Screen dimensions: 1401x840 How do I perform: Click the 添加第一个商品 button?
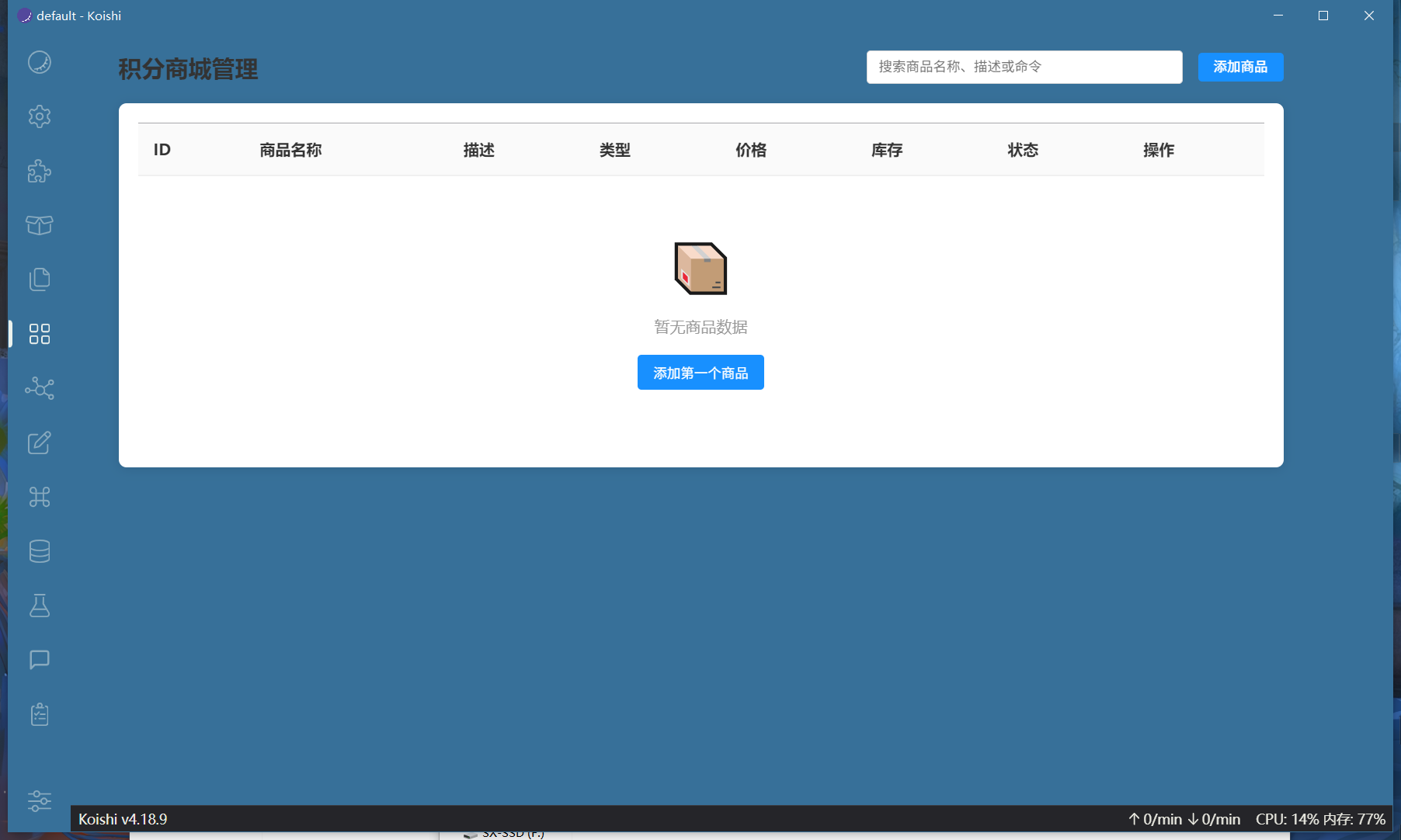click(700, 373)
